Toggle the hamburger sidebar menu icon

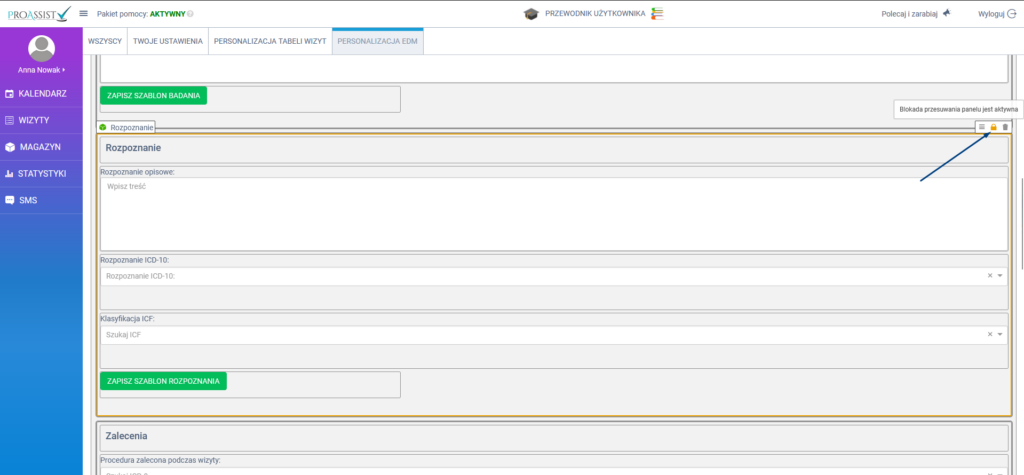[x=84, y=13]
